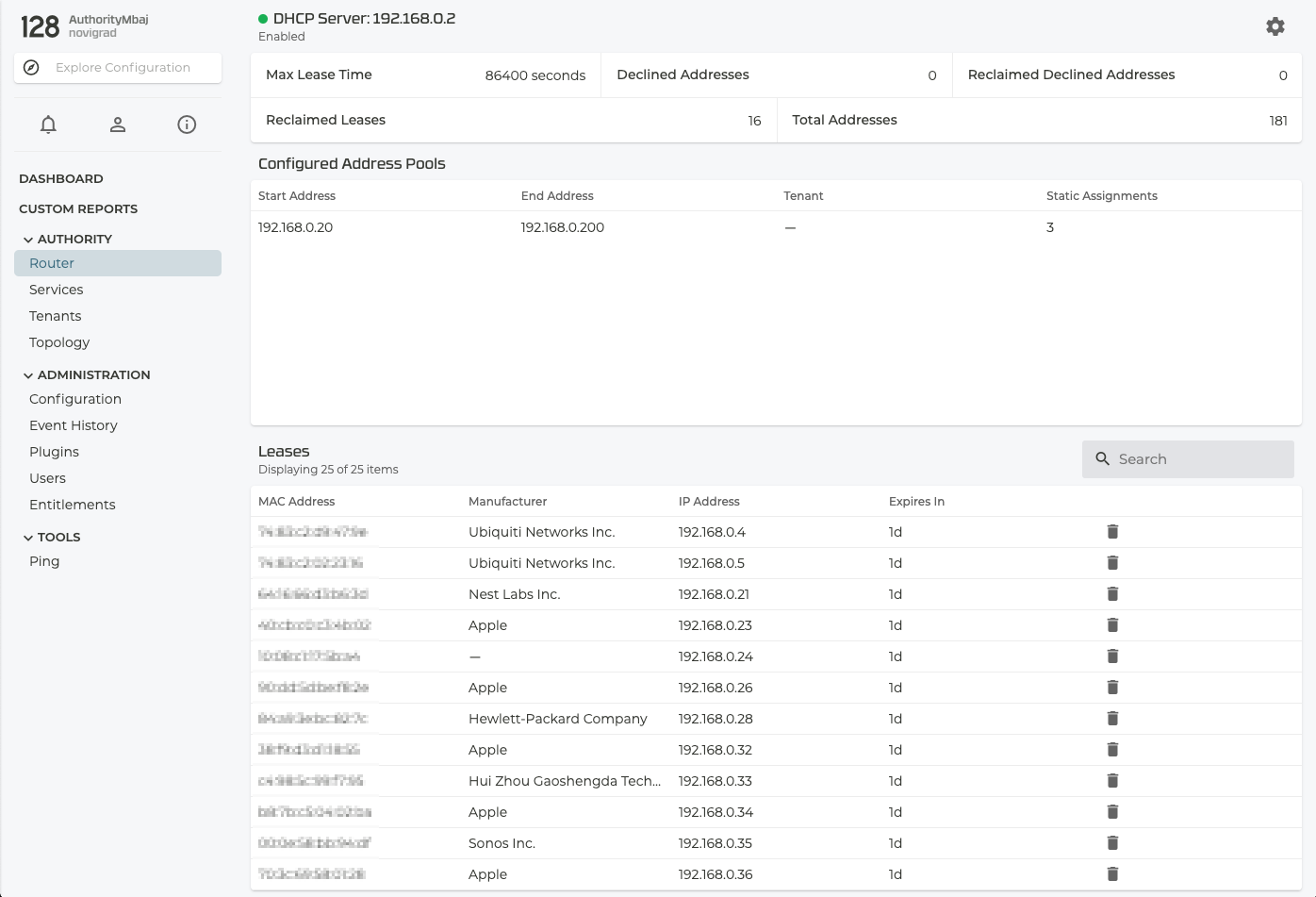Click the user profile icon
1316x897 pixels.
[x=118, y=125]
